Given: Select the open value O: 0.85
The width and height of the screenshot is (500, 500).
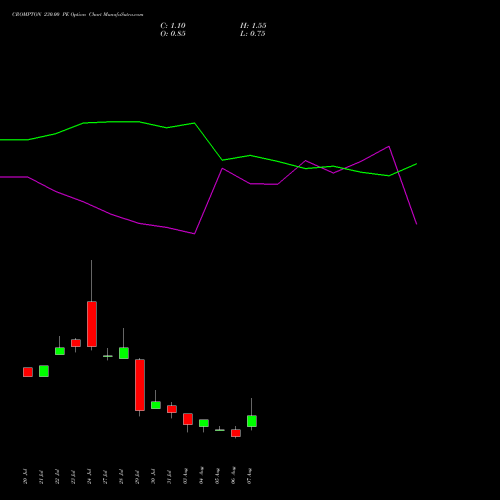Looking at the screenshot, I should click(x=173, y=34).
